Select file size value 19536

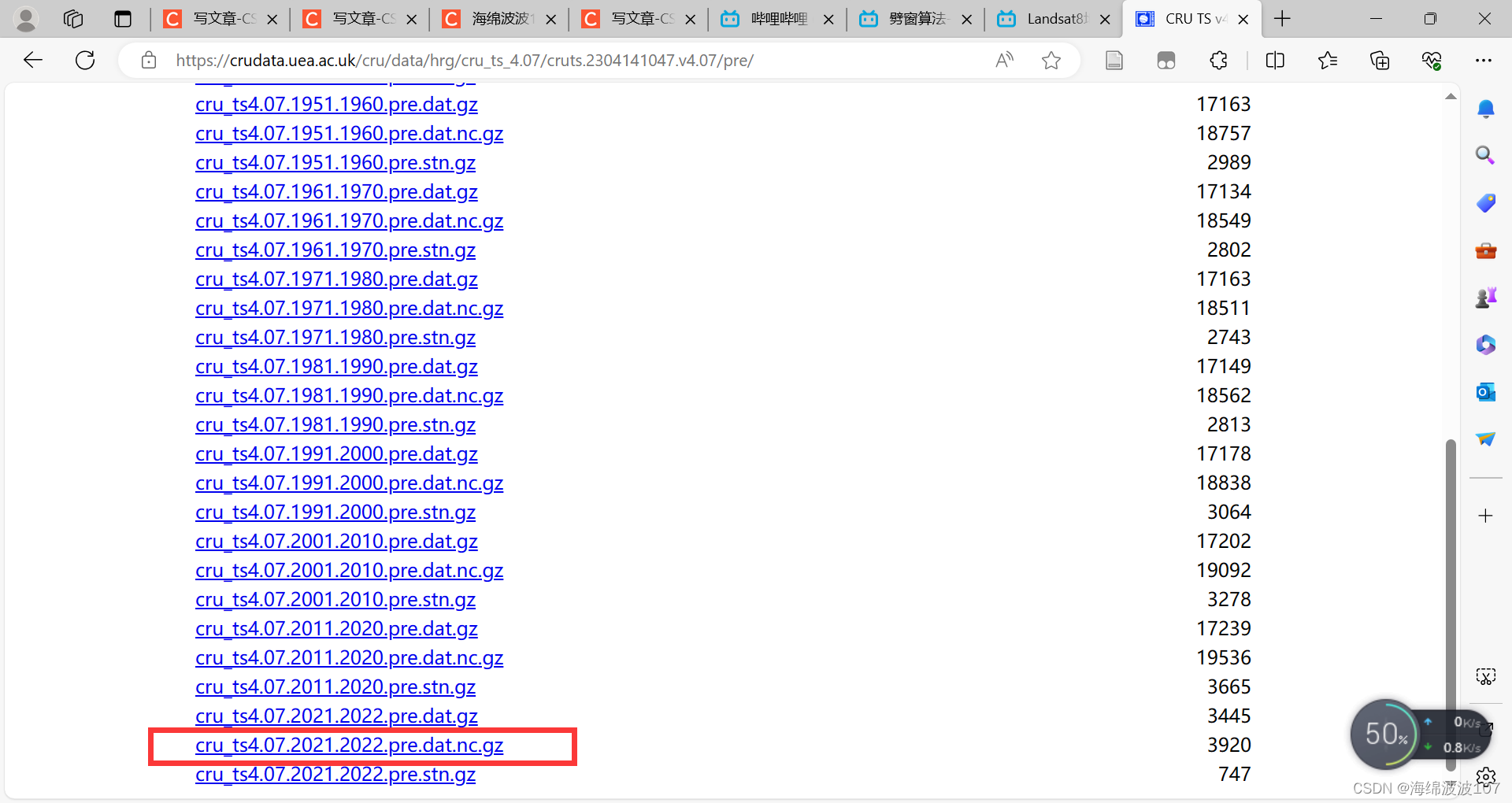pos(1224,658)
